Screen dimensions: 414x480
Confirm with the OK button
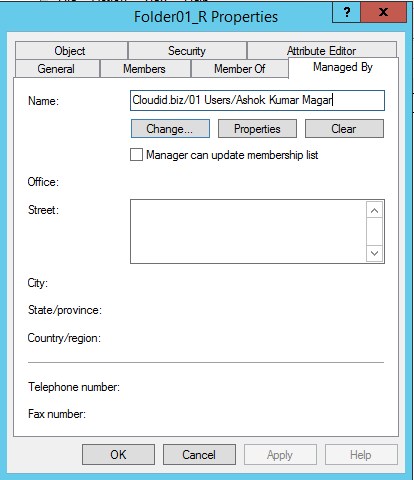coord(118,455)
